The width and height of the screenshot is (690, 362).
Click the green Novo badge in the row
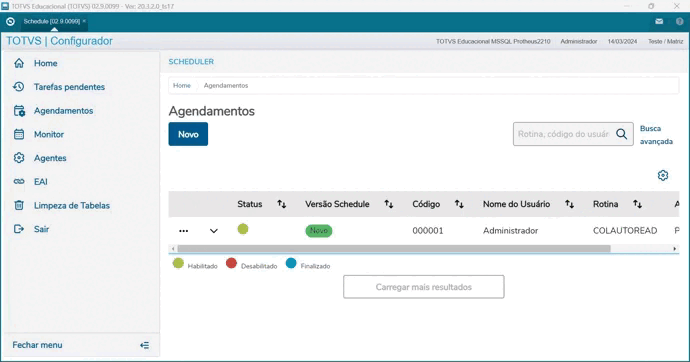click(319, 230)
